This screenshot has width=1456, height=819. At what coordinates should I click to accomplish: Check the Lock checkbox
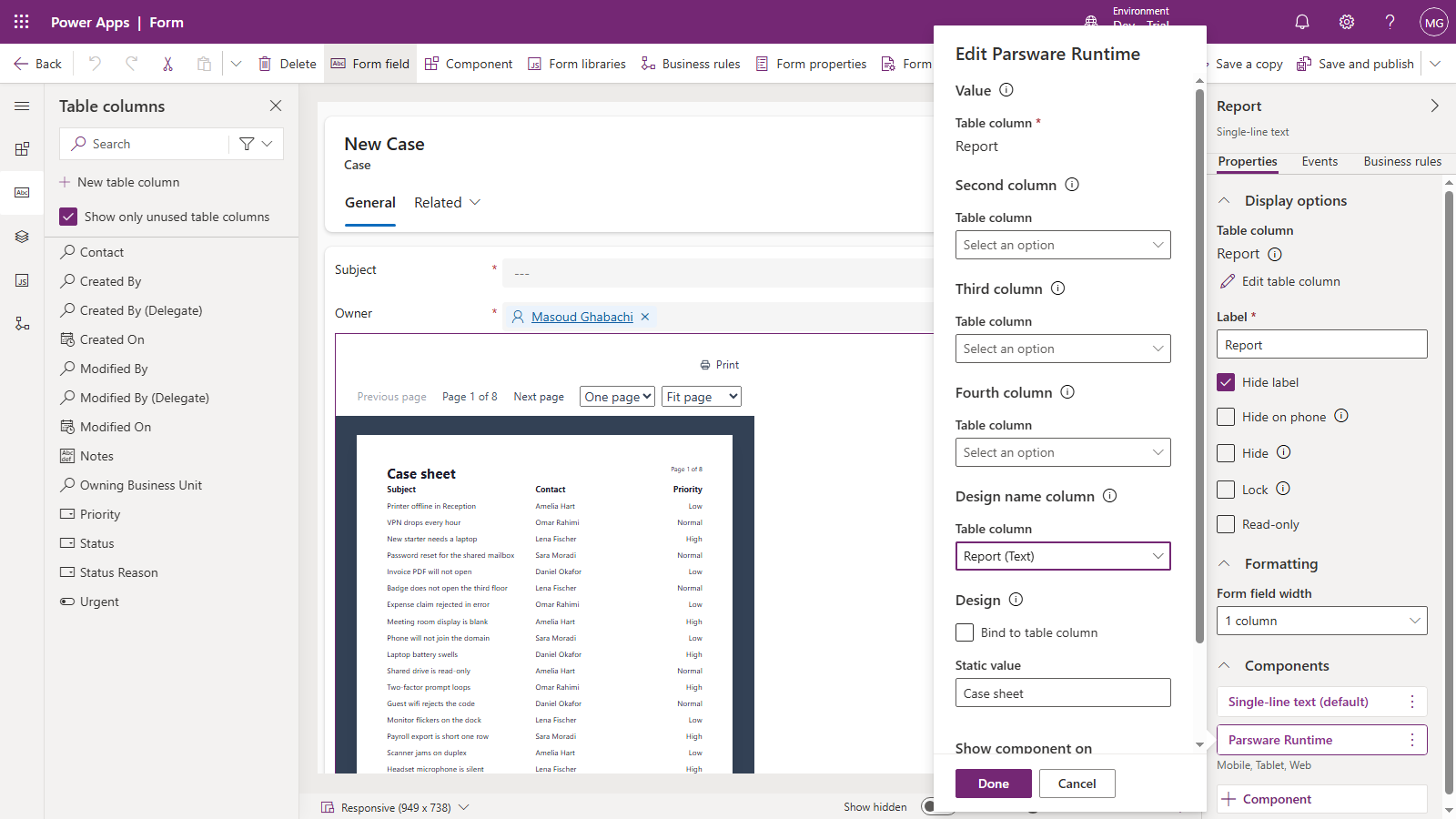(1226, 490)
